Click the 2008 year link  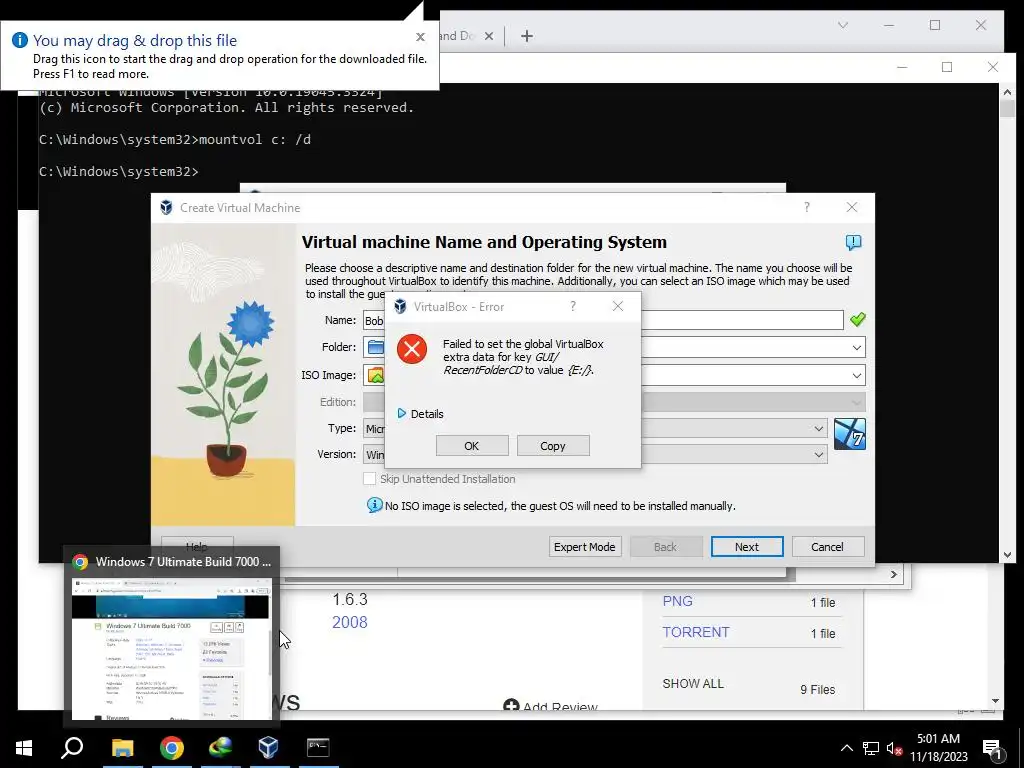pyautogui.click(x=349, y=622)
